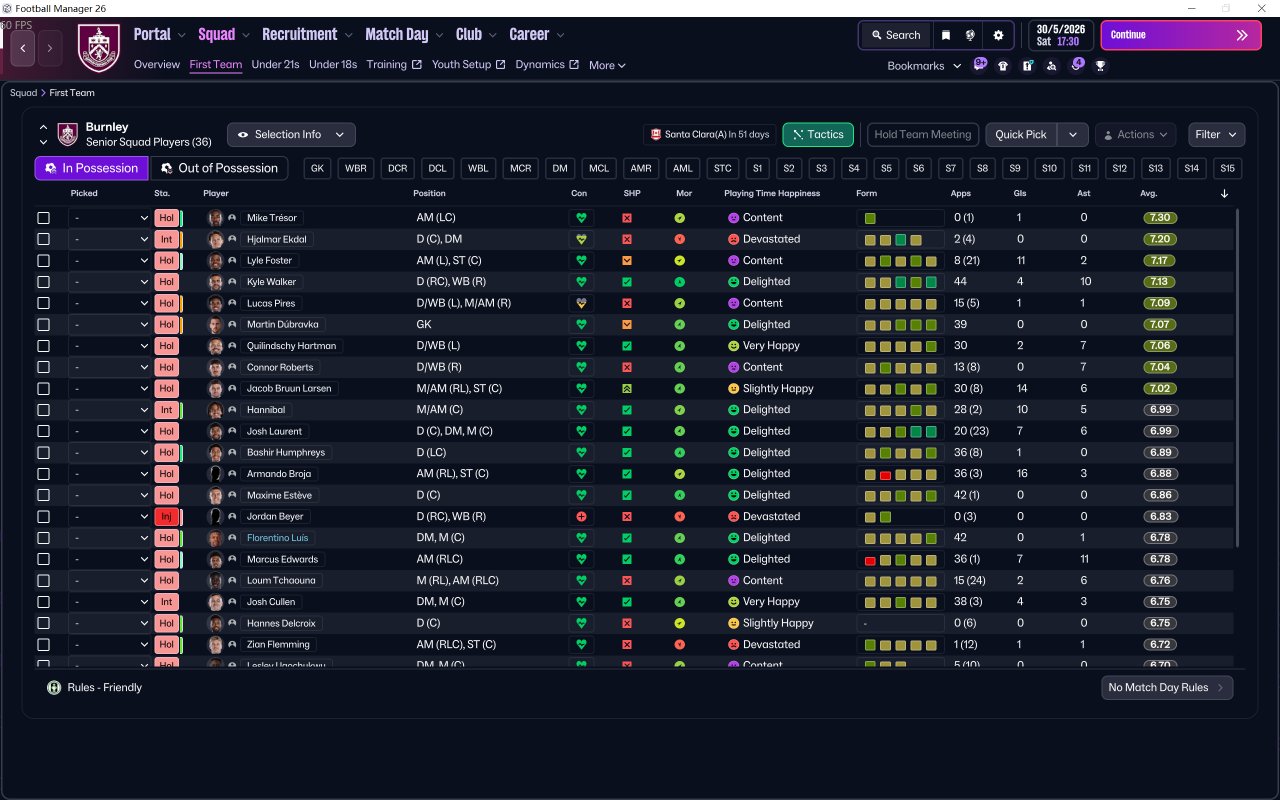The image size is (1280, 800).
Task: Expand the More submenu dropdown
Action: click(x=607, y=66)
